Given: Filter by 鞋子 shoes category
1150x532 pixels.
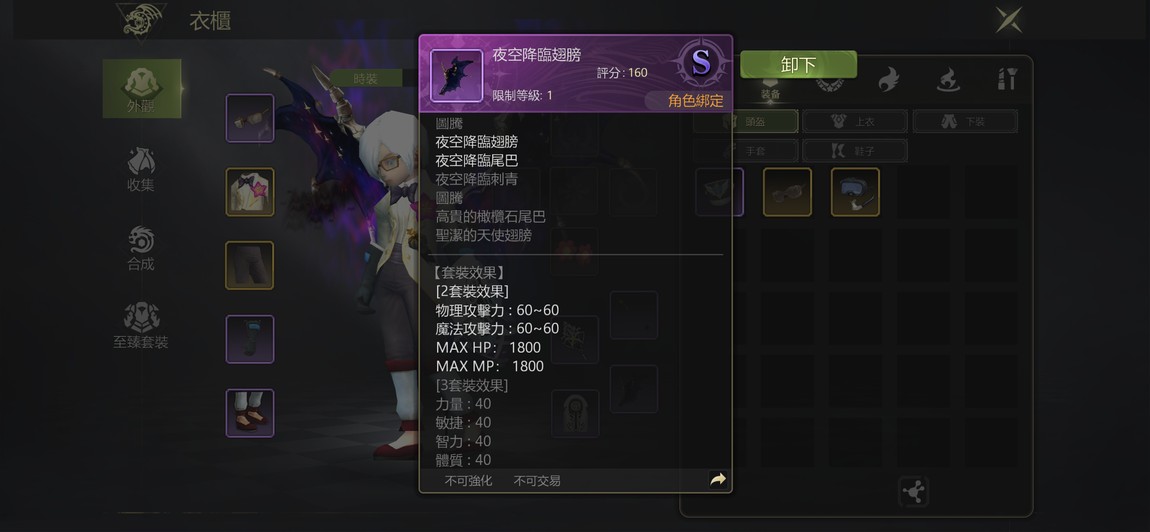Looking at the screenshot, I should click(855, 151).
